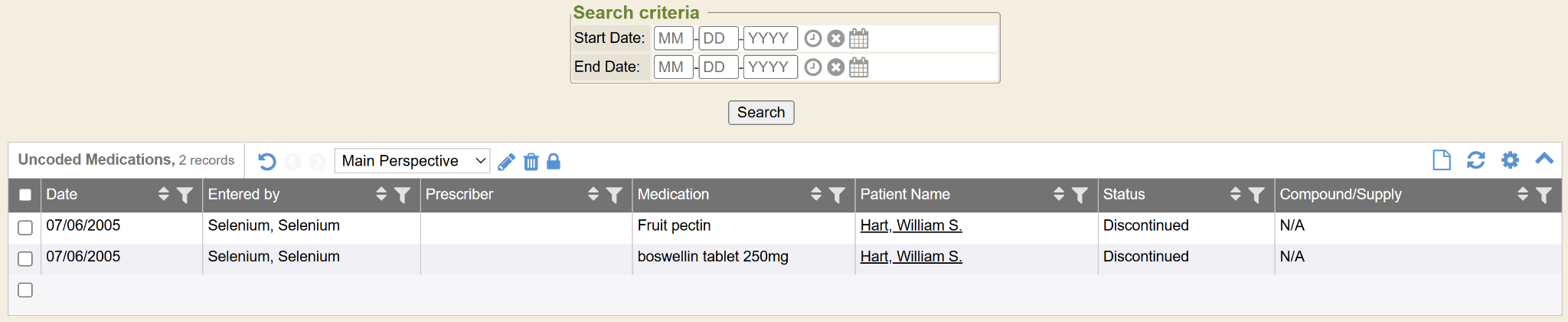Open the Main Perspective dropdown
1568x322 pixels.
click(412, 161)
